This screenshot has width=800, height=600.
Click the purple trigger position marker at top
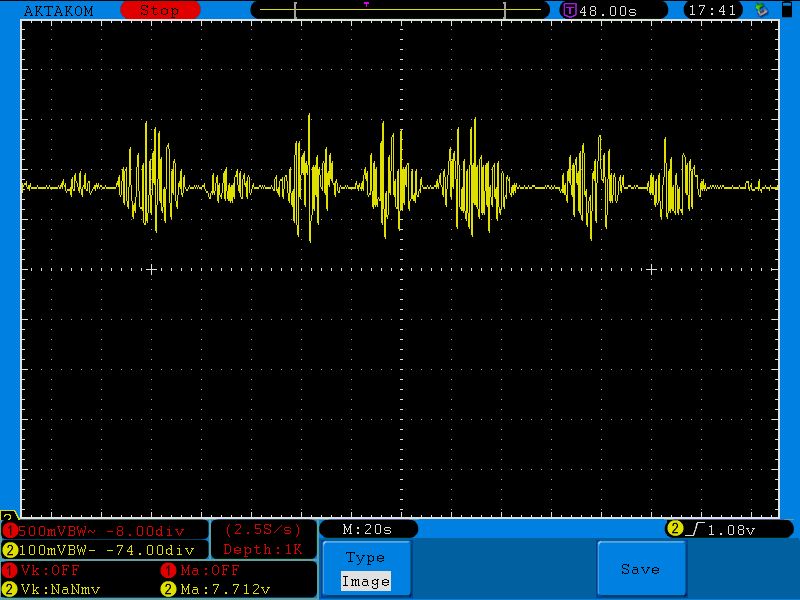point(366,4)
